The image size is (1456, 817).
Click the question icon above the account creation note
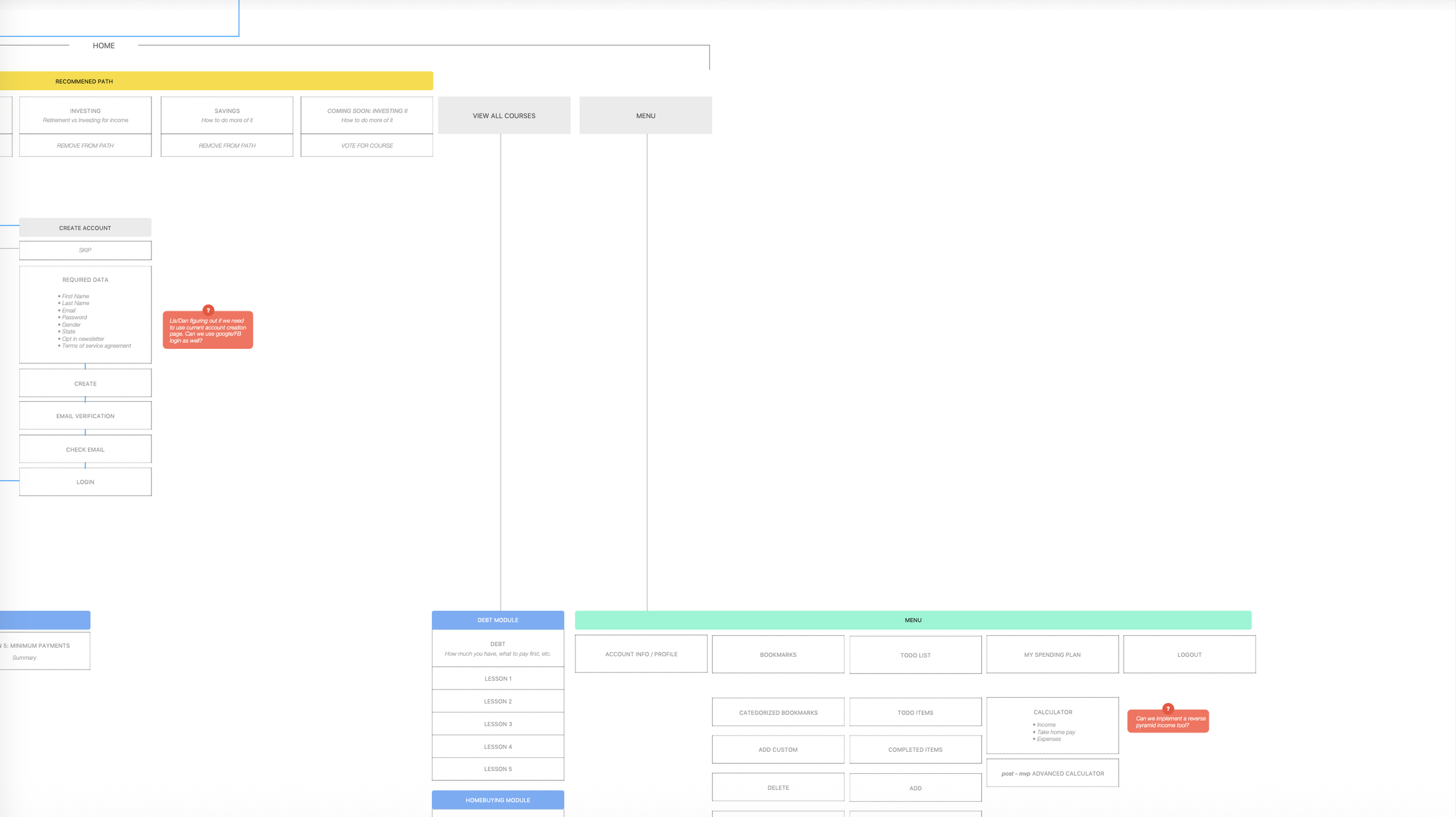(x=208, y=310)
